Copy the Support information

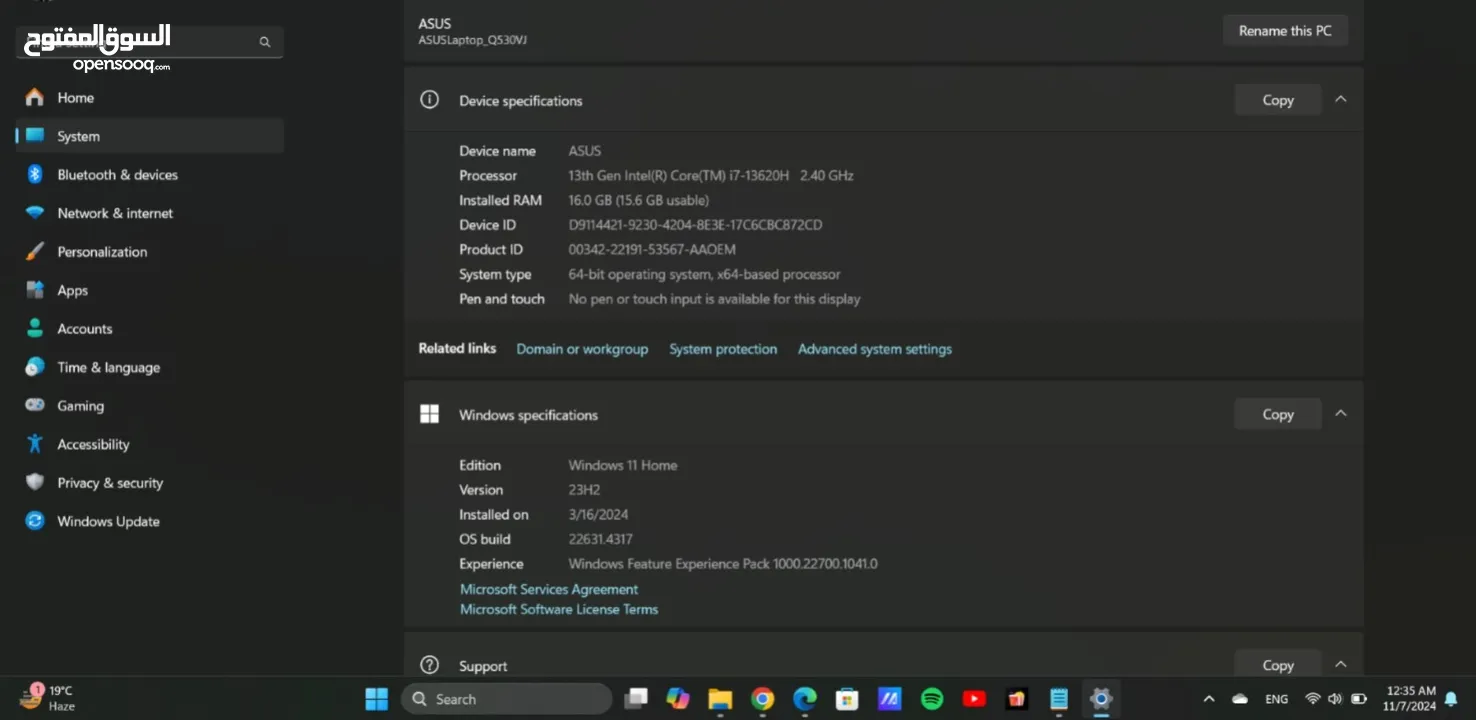click(1278, 665)
